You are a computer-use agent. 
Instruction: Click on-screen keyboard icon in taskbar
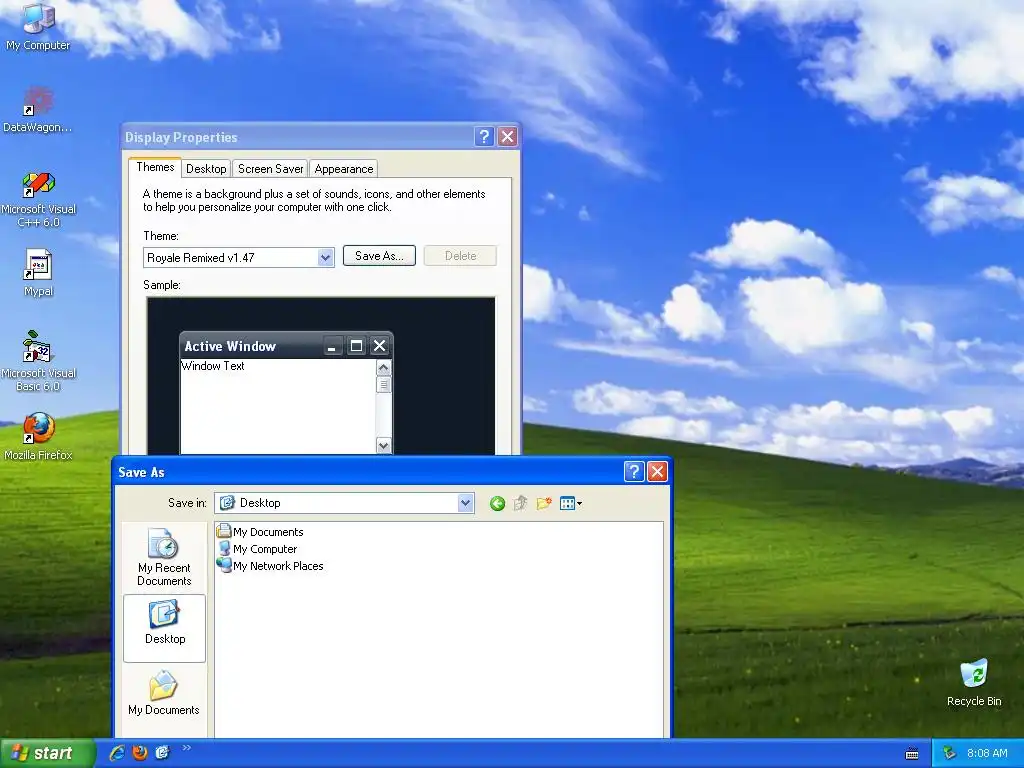(912, 754)
